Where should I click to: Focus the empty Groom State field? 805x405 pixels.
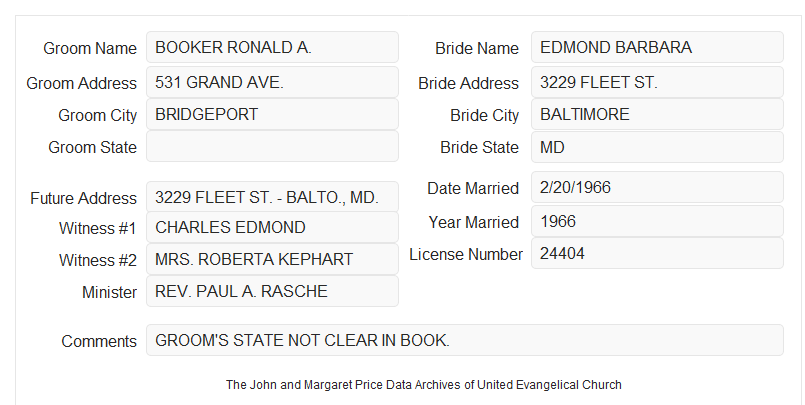272,146
